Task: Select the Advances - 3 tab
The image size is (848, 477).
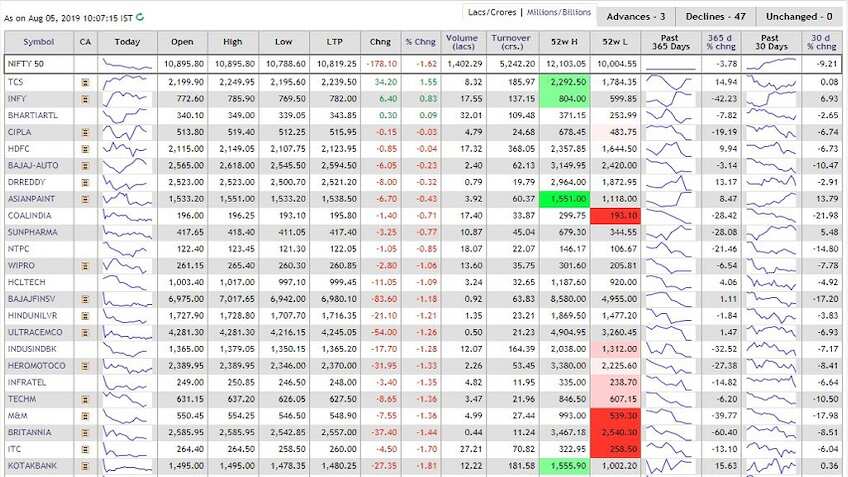Action: click(x=636, y=17)
